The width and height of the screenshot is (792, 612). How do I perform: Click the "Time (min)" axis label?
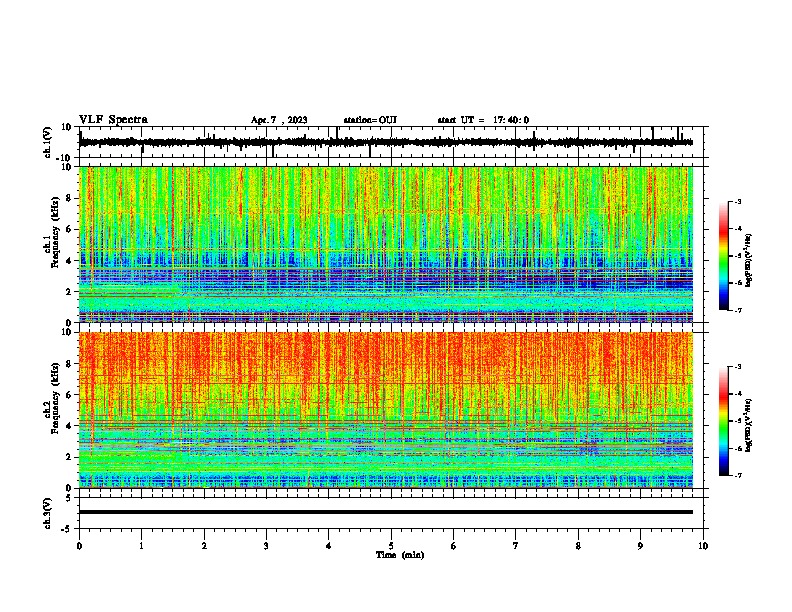[400, 555]
